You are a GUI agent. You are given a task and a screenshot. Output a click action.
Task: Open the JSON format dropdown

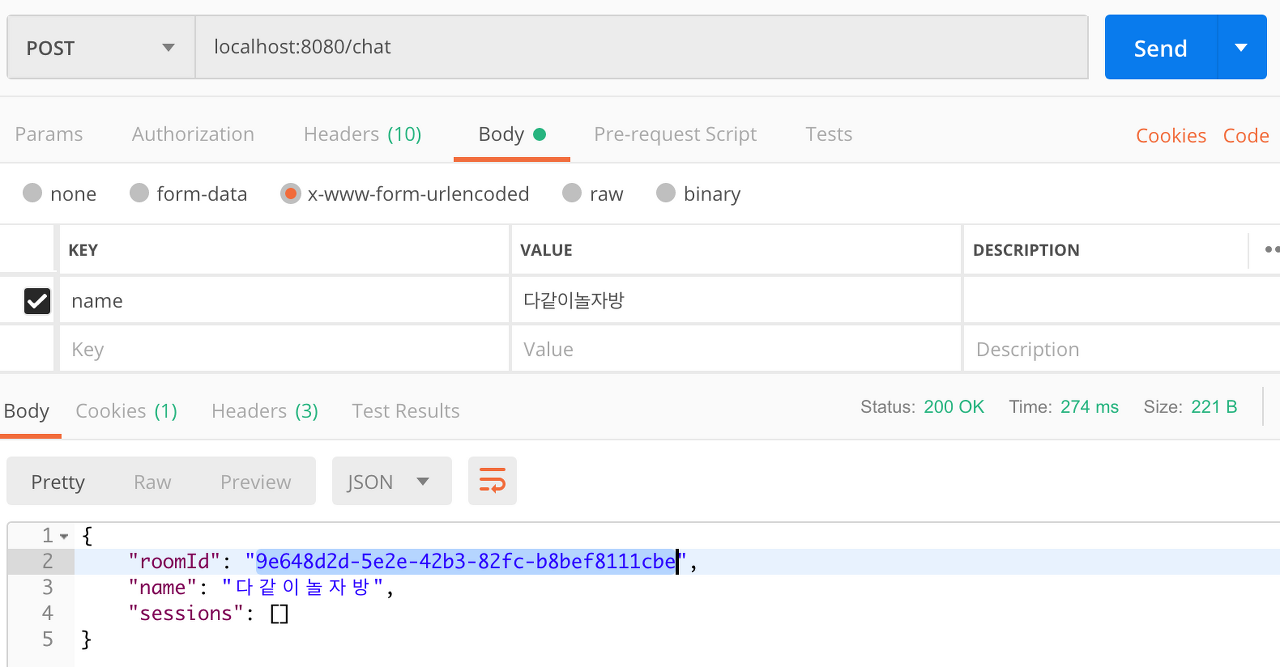(x=392, y=481)
